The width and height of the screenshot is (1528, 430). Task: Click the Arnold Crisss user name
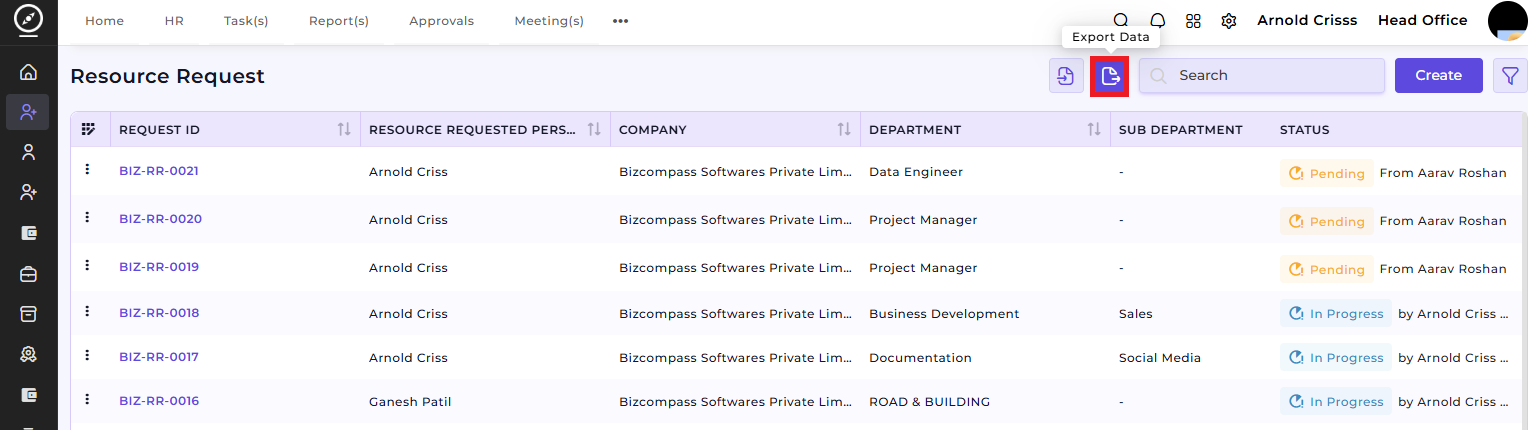click(1307, 20)
